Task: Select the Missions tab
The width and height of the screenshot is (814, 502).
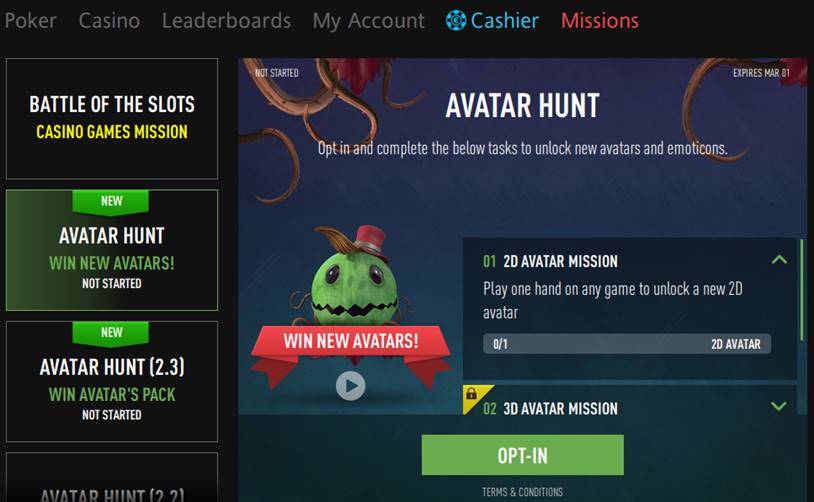Action: (x=600, y=21)
